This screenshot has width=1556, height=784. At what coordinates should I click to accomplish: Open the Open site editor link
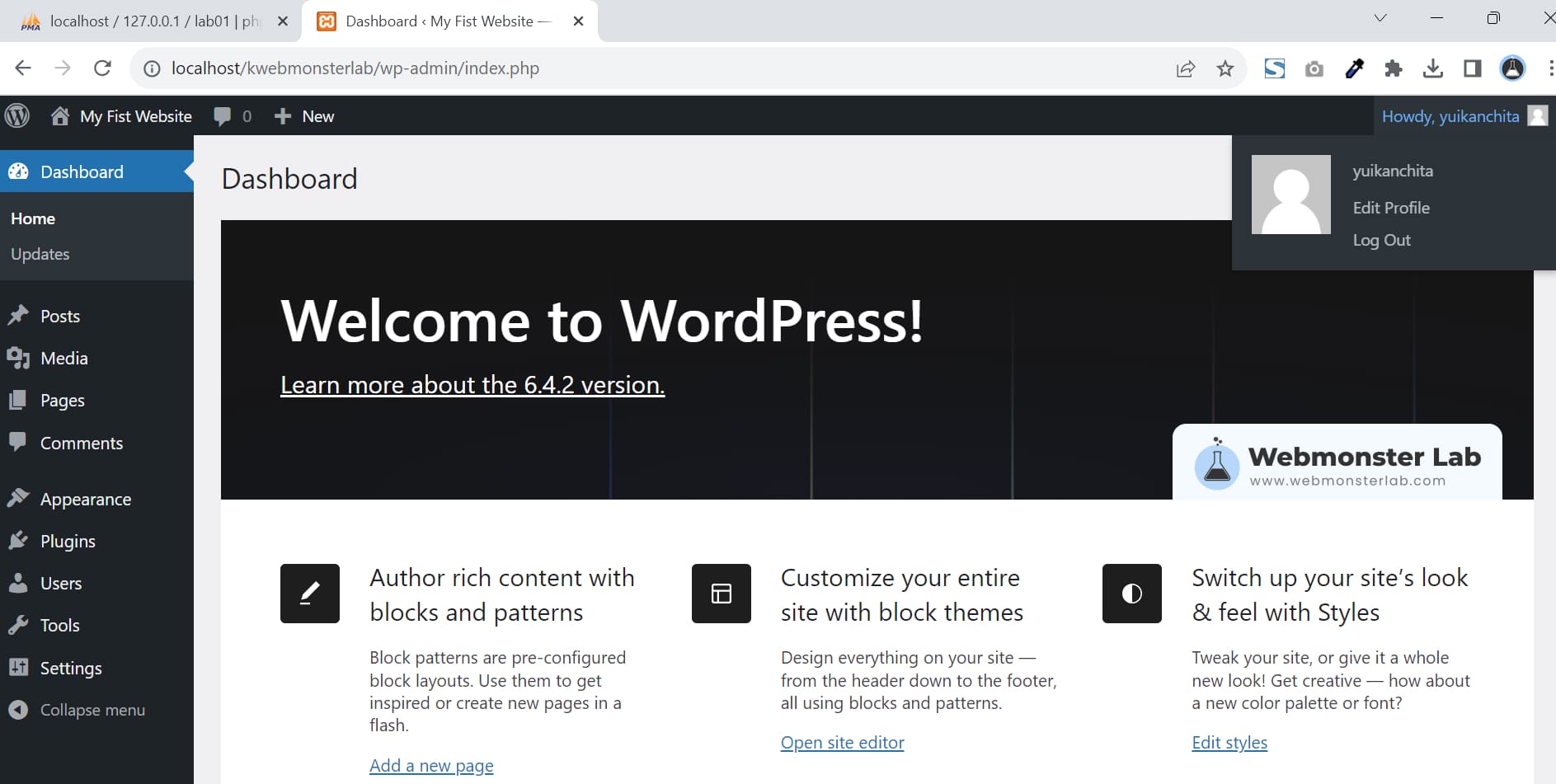842,743
